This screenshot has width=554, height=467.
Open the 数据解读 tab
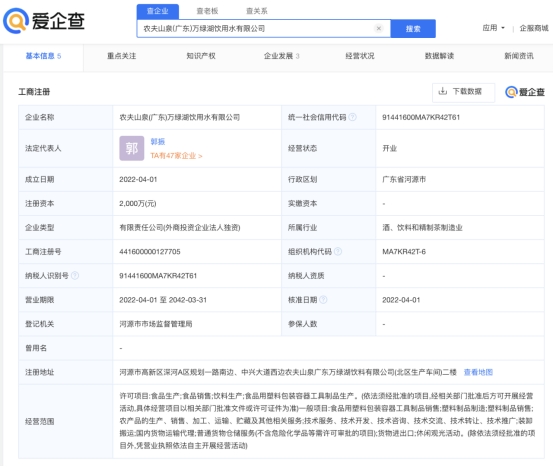click(x=439, y=56)
